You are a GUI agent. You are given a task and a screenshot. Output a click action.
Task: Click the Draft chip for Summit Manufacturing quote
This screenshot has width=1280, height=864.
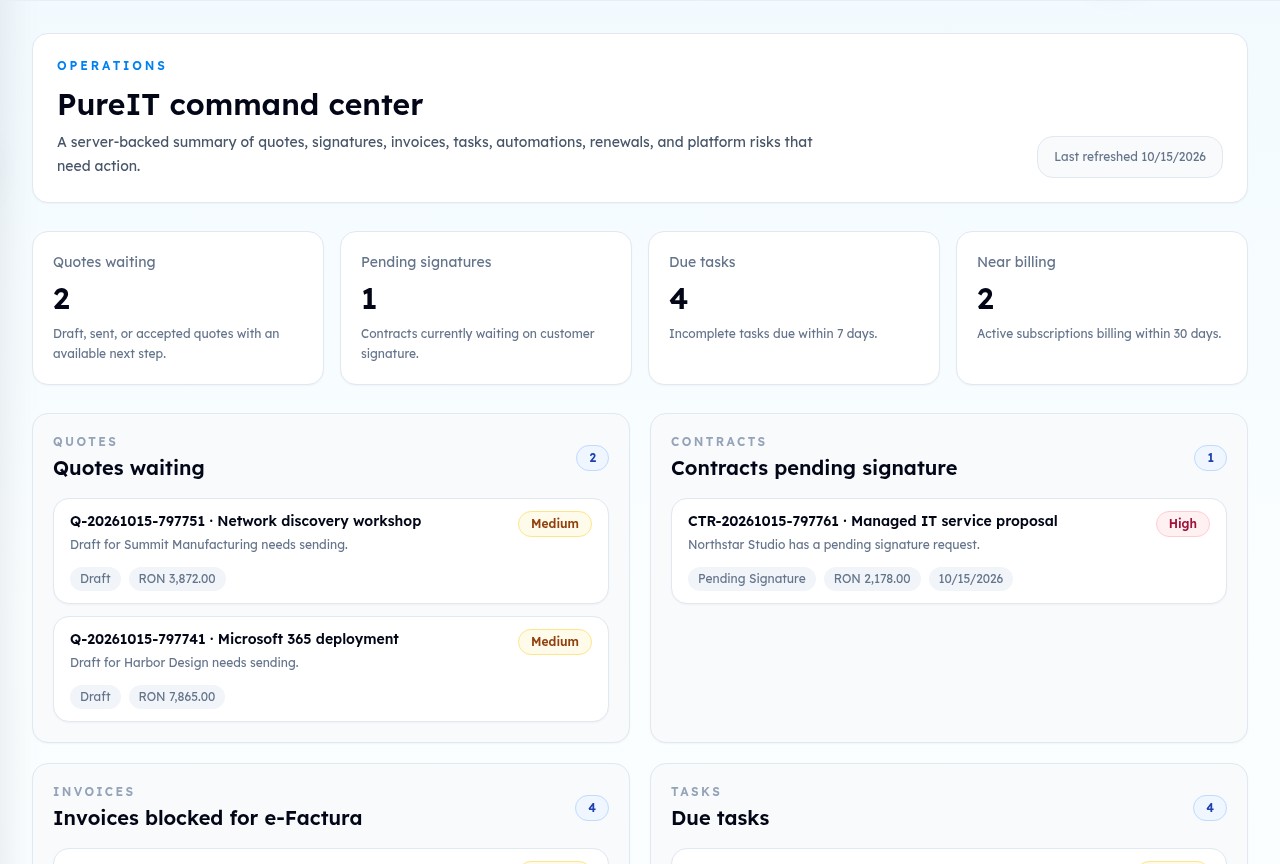[x=95, y=579]
